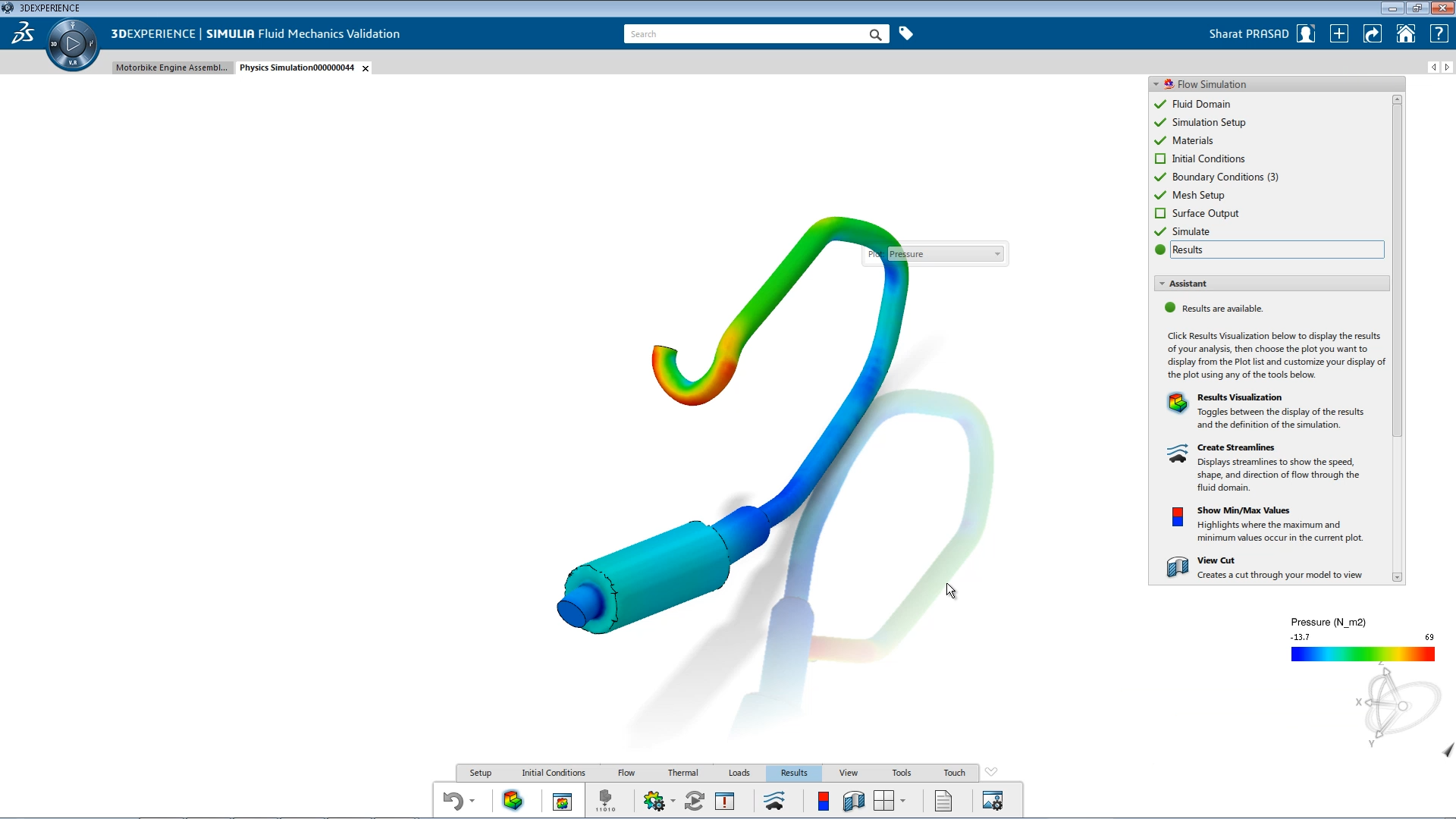Click Boundary Conditions (3) step
Image resolution: width=1456 pixels, height=819 pixels.
pyautogui.click(x=1225, y=177)
